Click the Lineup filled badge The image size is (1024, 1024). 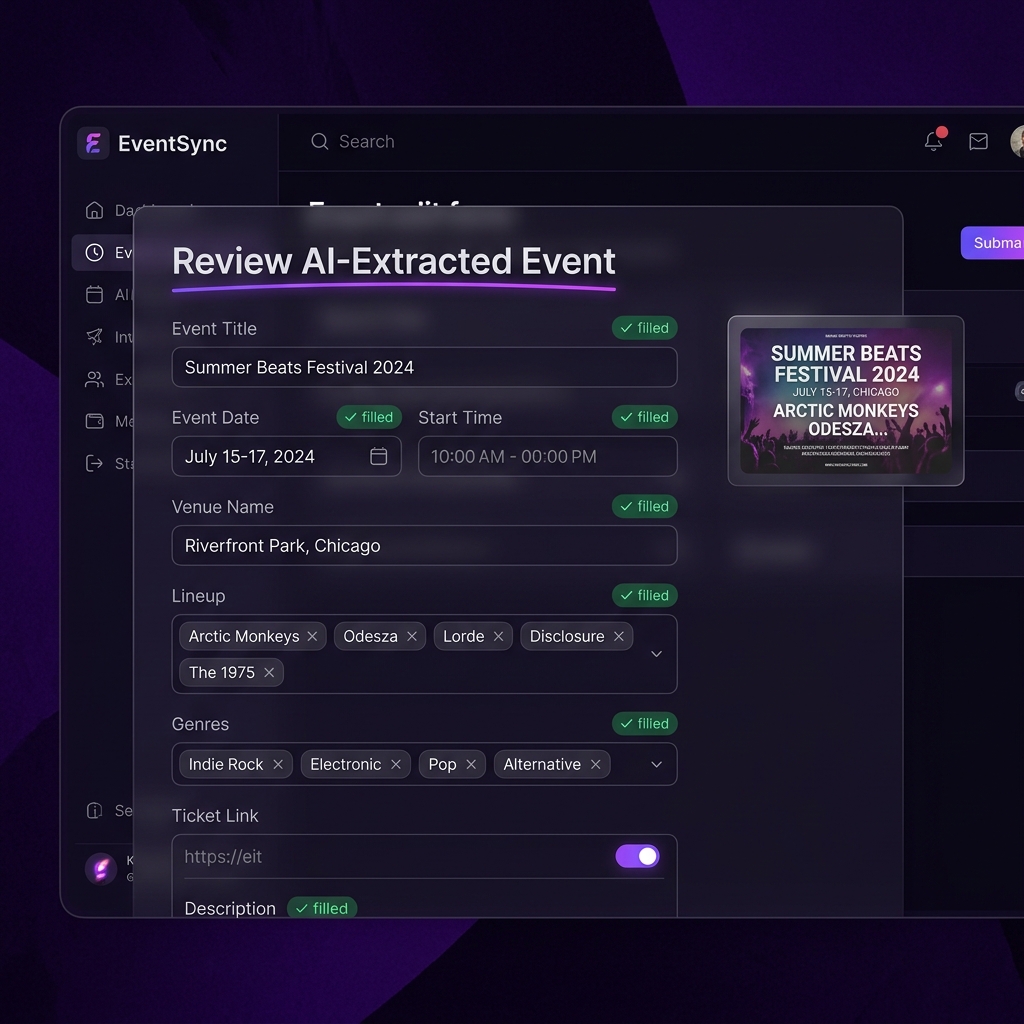pos(645,596)
